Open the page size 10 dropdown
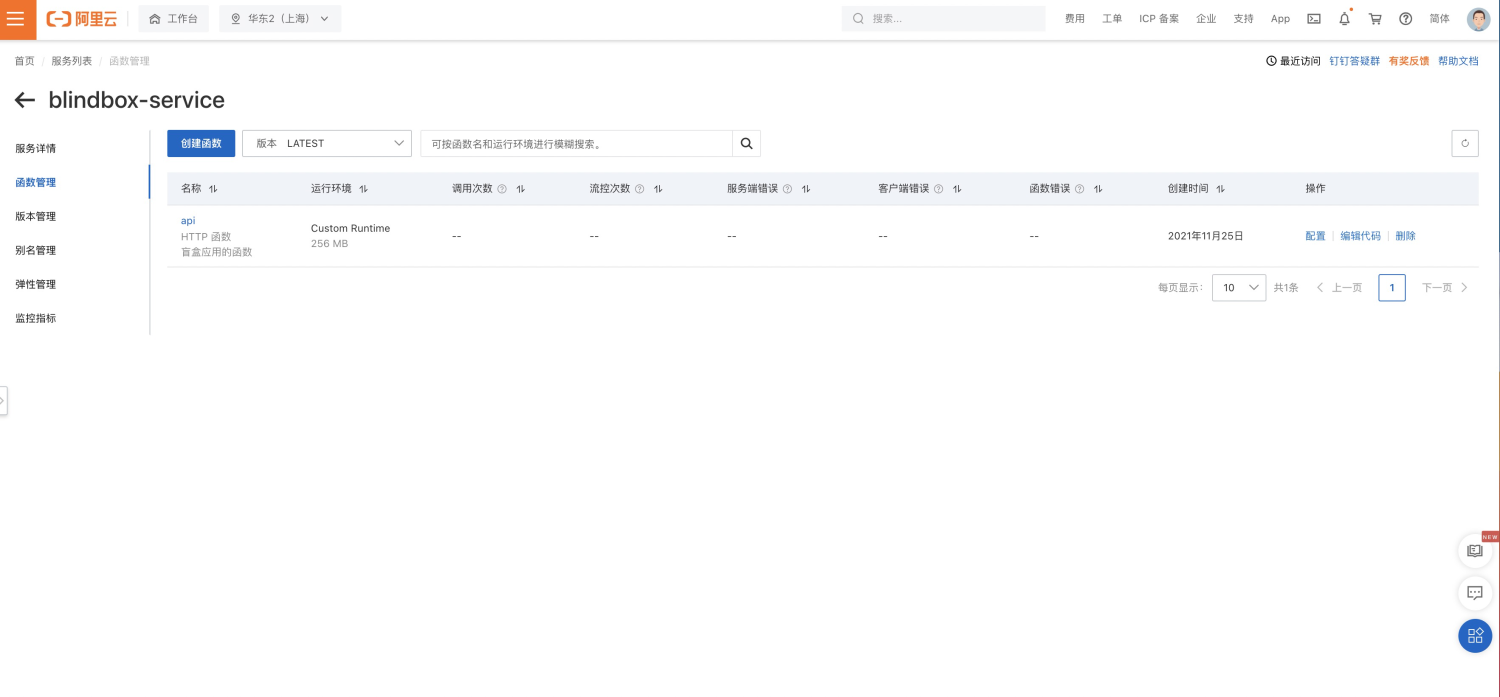The width and height of the screenshot is (1500, 697). pos(1239,288)
